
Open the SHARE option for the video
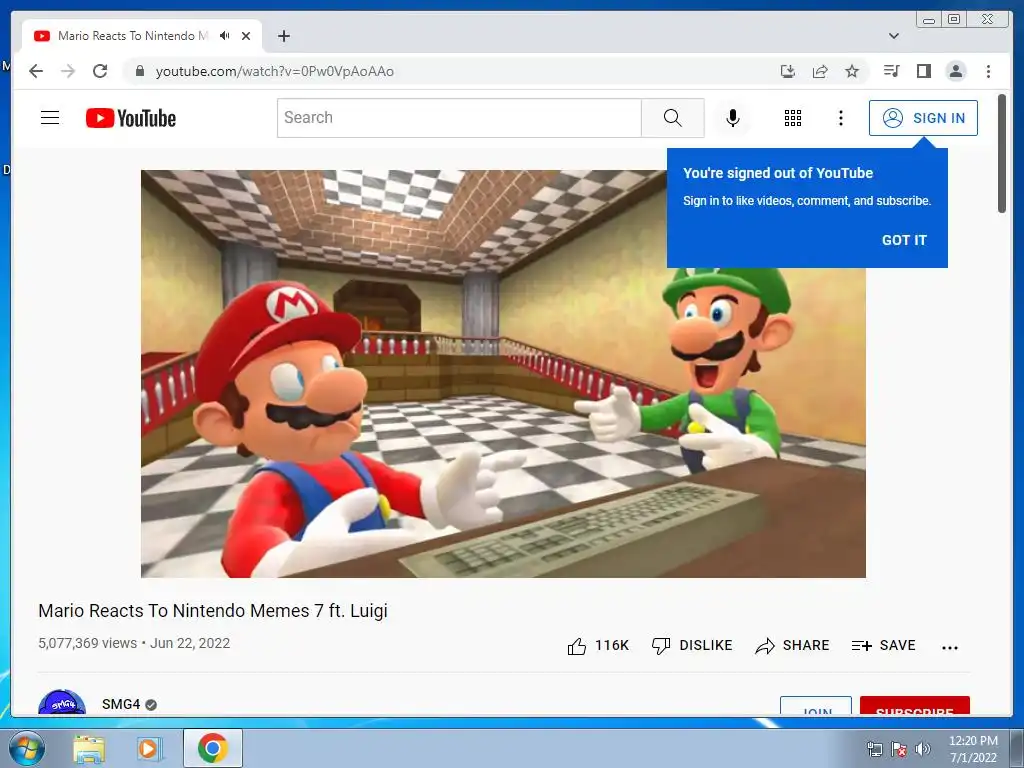(792, 646)
